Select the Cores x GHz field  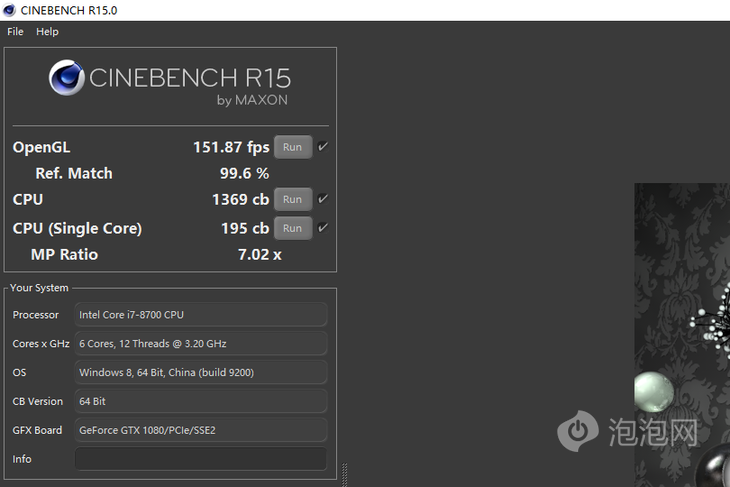click(x=201, y=344)
